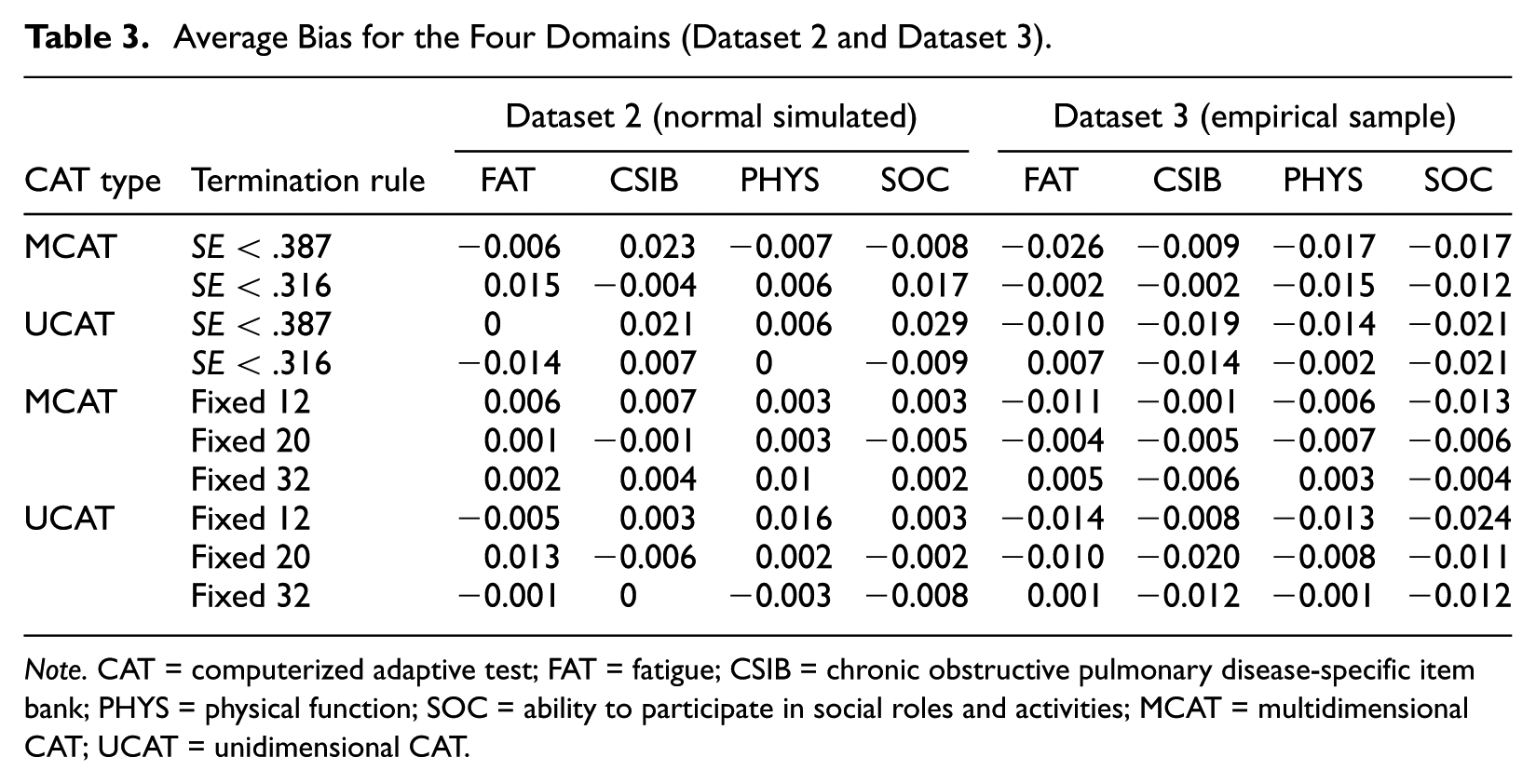
Task: Click value −0.020 in Dataset 3 CSIB
Action: click(1189, 557)
